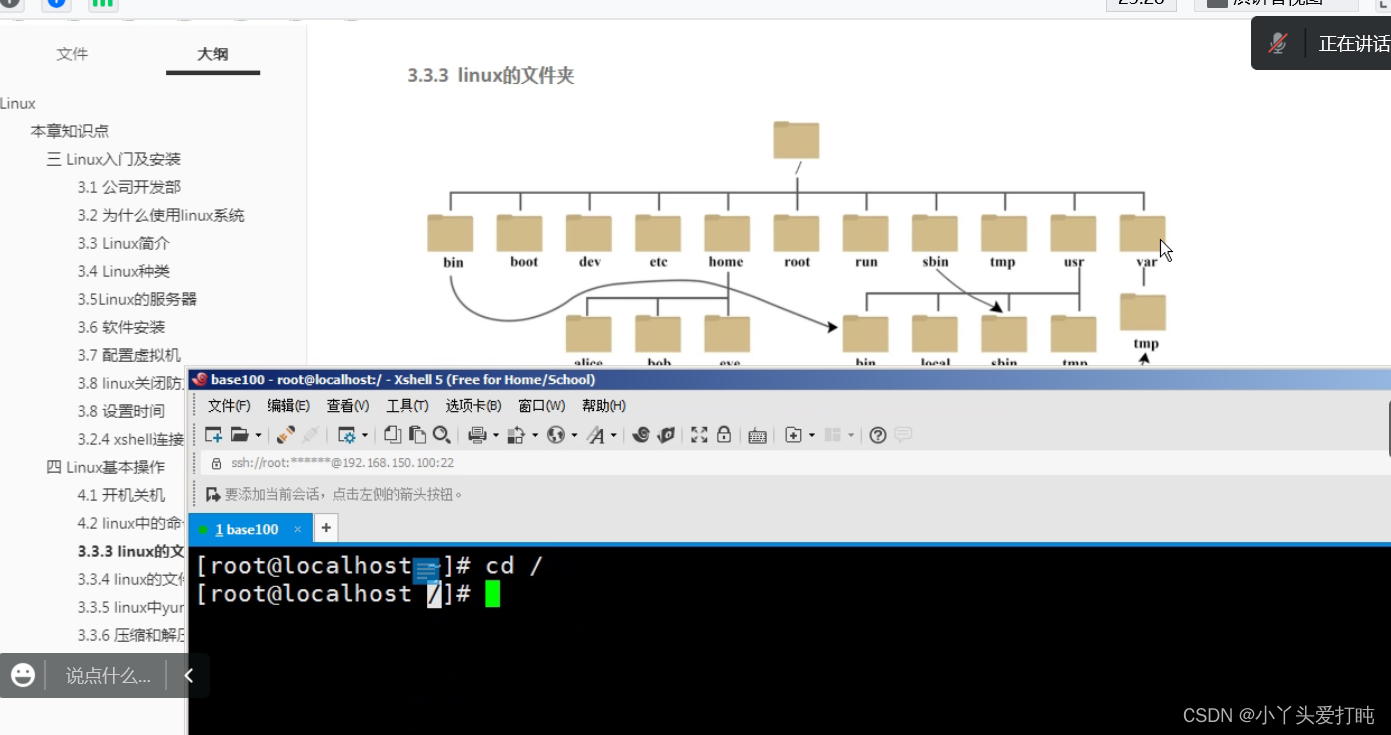Open session Properties gear icon
The width and height of the screenshot is (1391, 735).
(x=347, y=435)
